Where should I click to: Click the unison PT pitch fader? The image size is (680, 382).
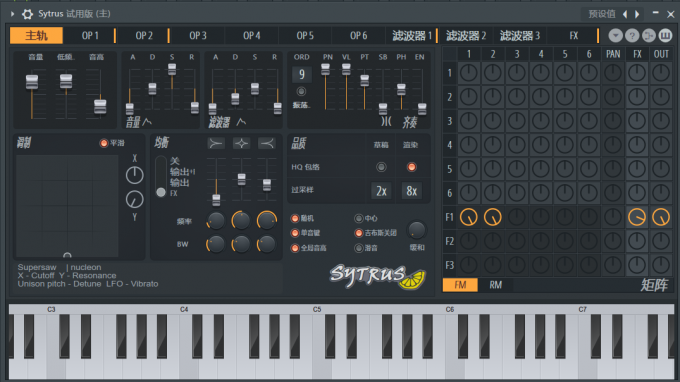coord(365,80)
